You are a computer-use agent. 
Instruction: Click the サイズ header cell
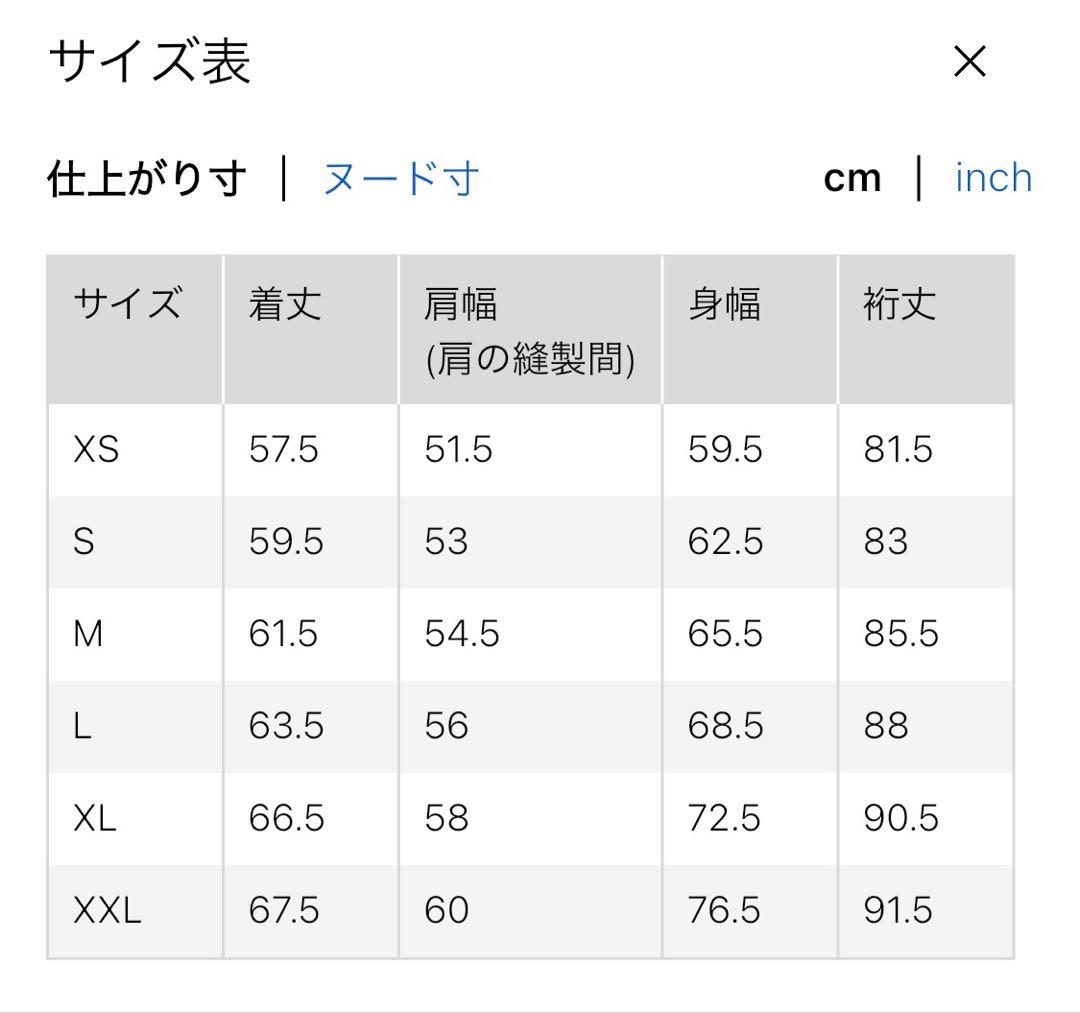tap(126, 307)
